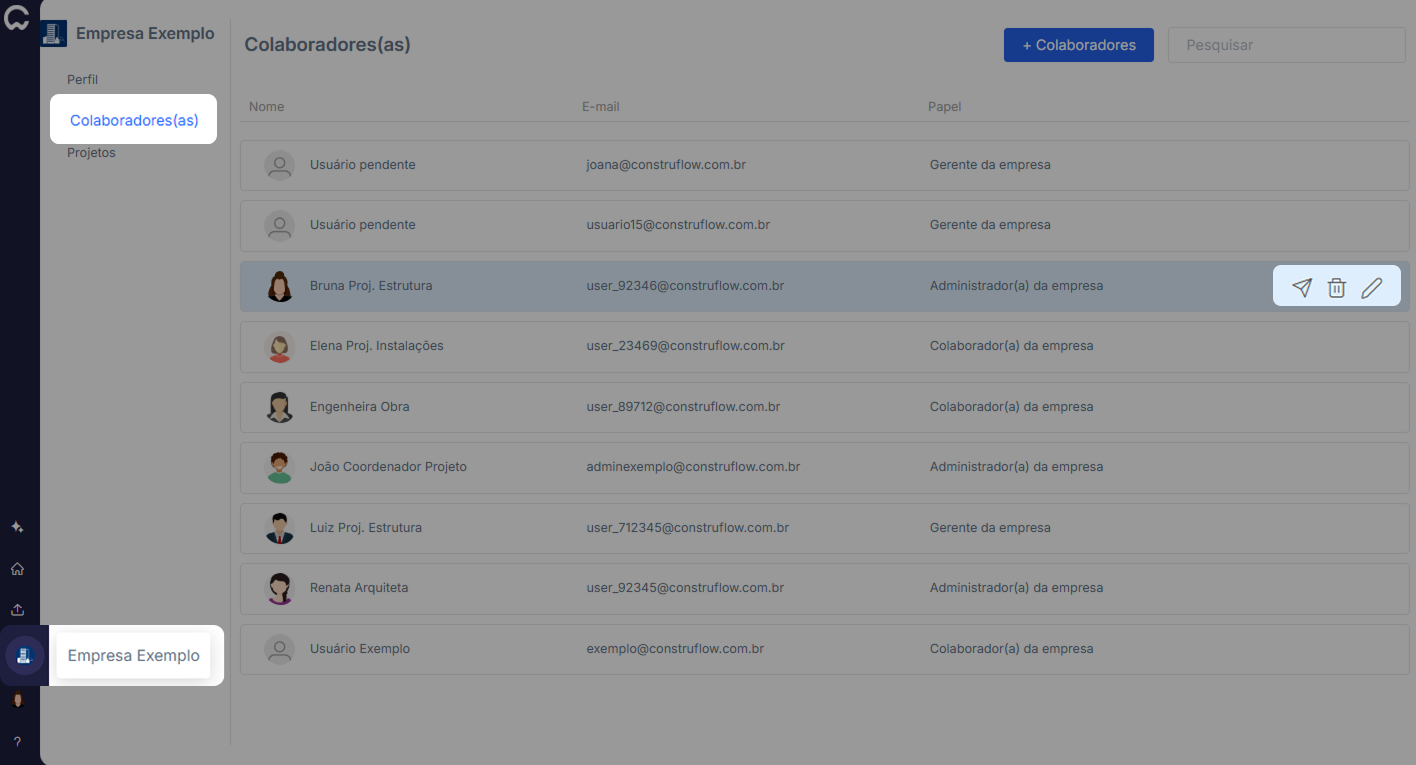Open the AI sparkle icon in sidebar
Image resolution: width=1416 pixels, height=765 pixels.
[17, 527]
